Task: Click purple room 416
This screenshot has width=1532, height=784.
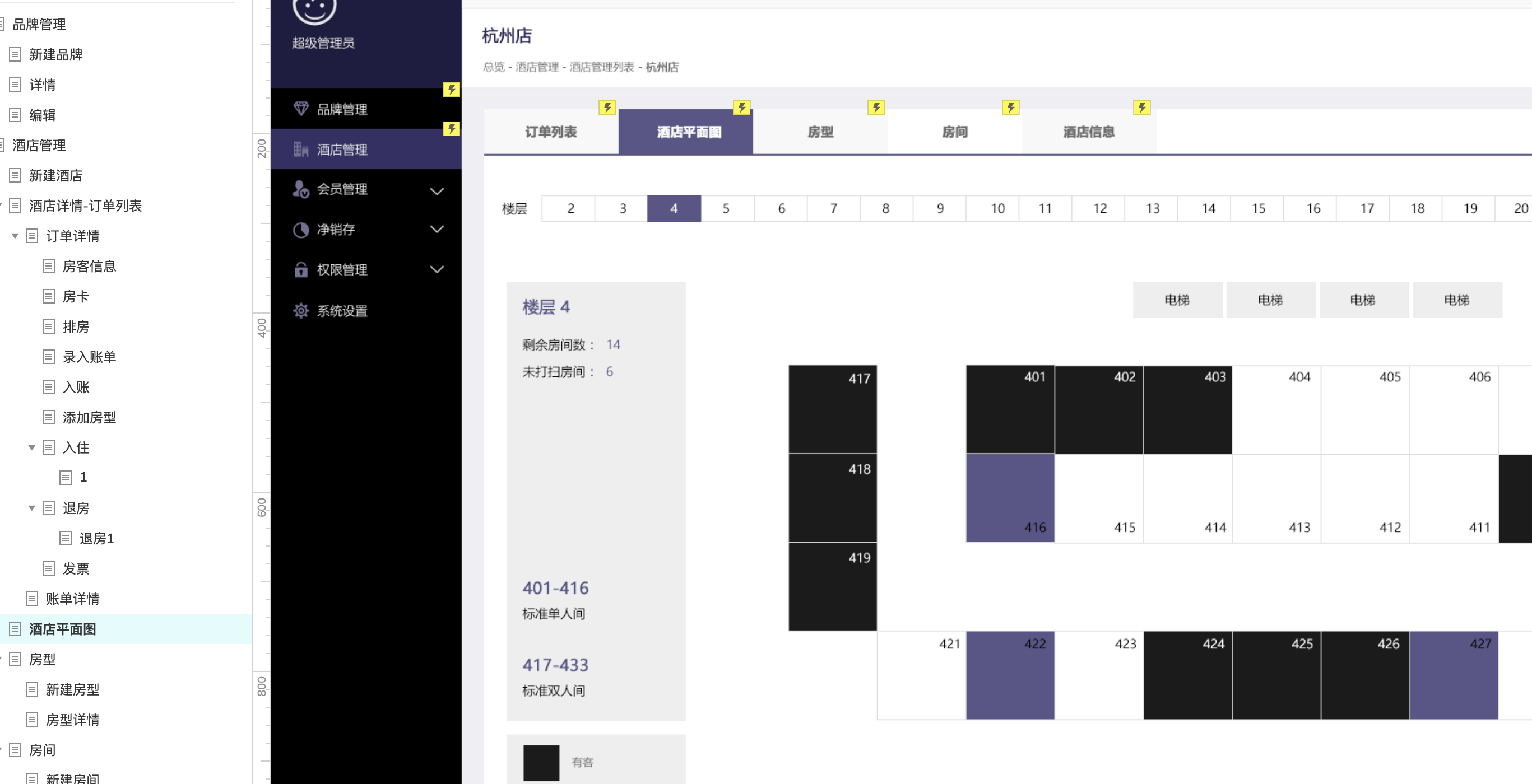Action: point(1010,498)
